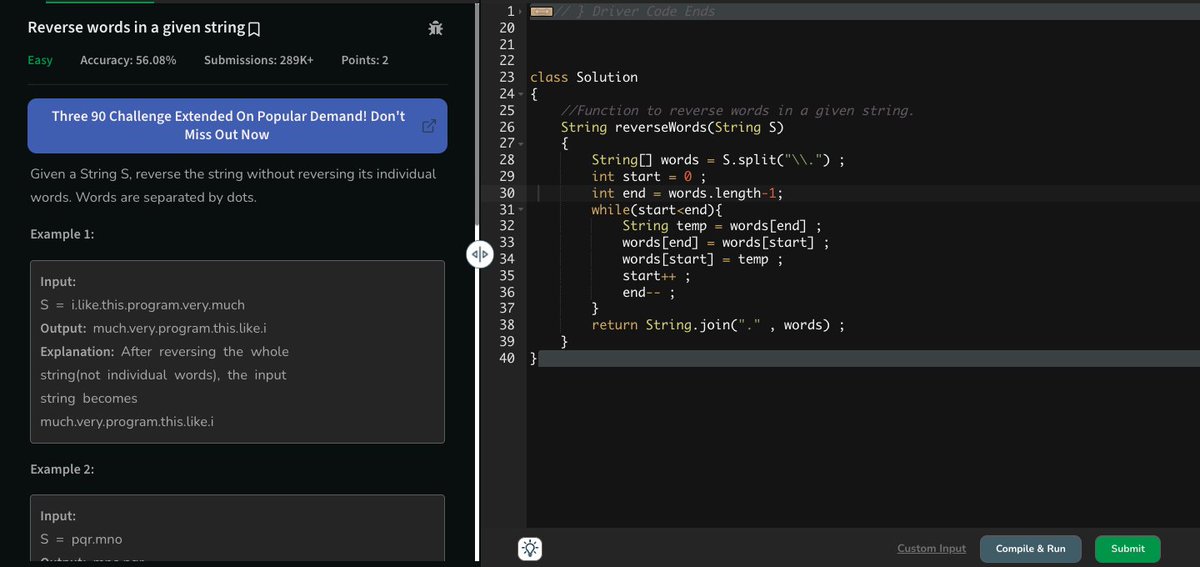Click the Example 2 heading
Screen dimensions: 1200x567
(62, 469)
